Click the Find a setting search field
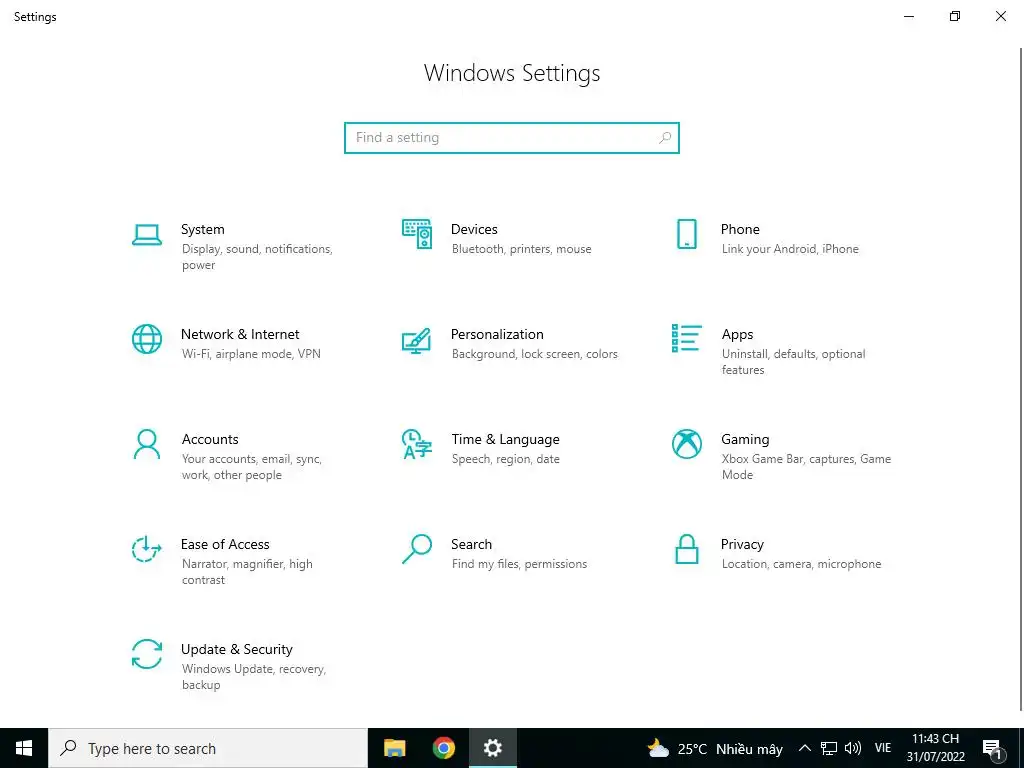1024x768 pixels. tap(512, 138)
